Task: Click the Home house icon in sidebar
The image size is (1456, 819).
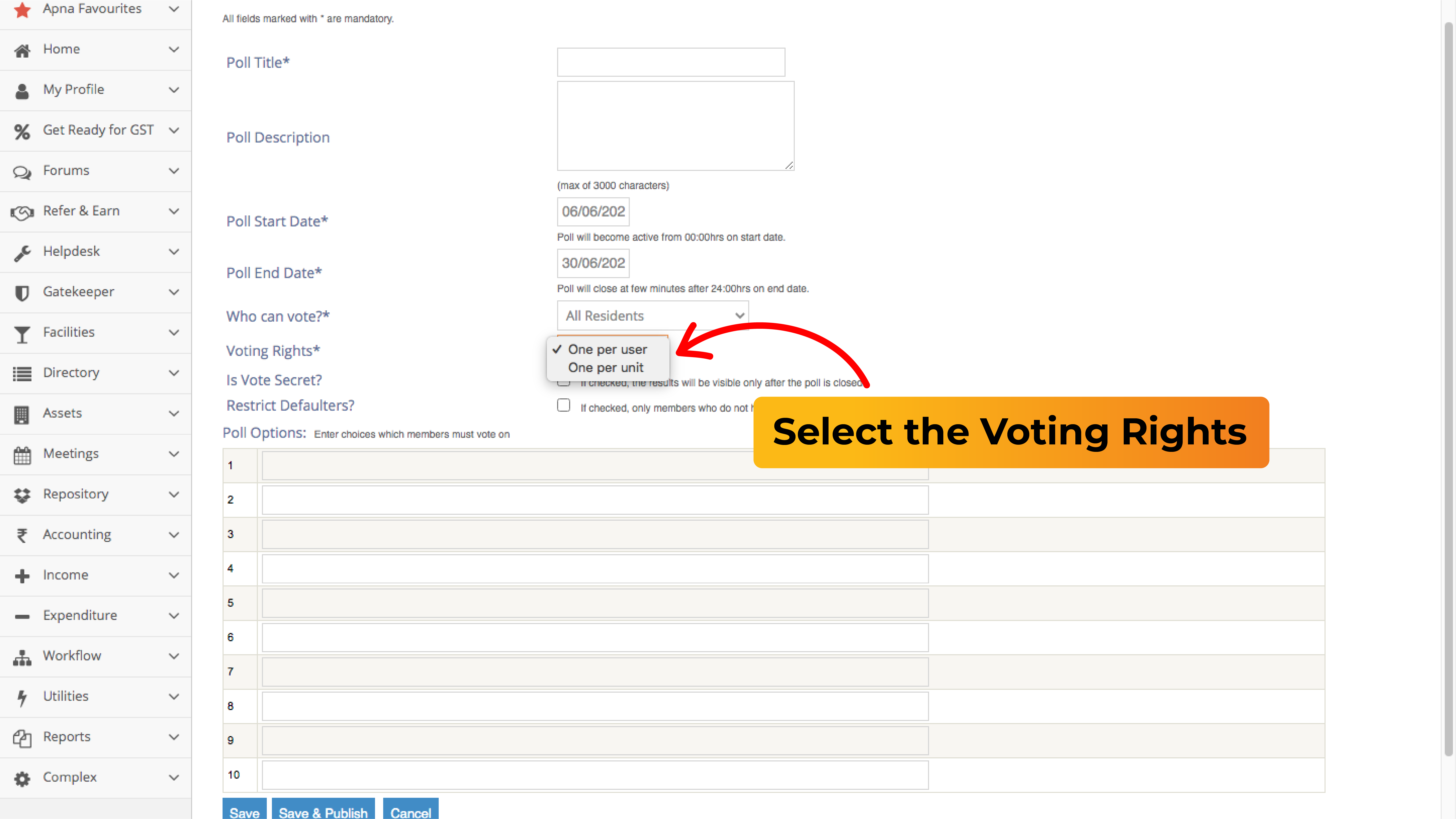Action: tap(22, 50)
